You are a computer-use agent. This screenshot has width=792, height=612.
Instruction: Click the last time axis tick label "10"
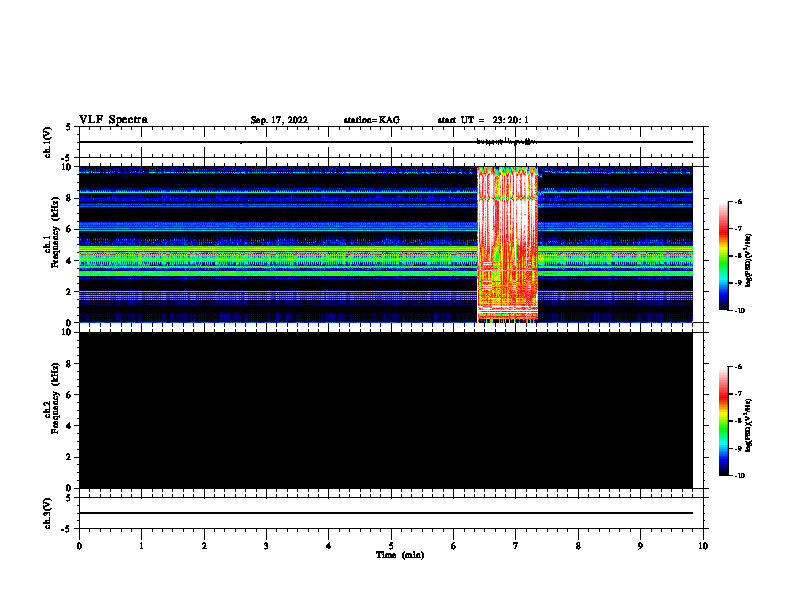(703, 546)
